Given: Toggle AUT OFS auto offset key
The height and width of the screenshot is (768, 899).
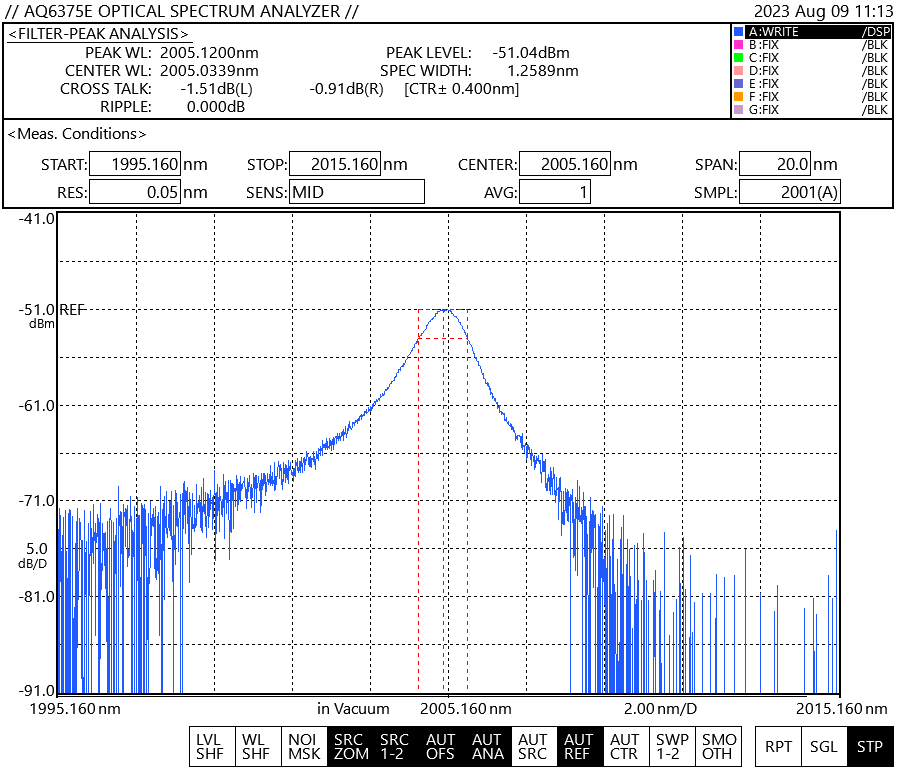Looking at the screenshot, I should click(x=441, y=747).
